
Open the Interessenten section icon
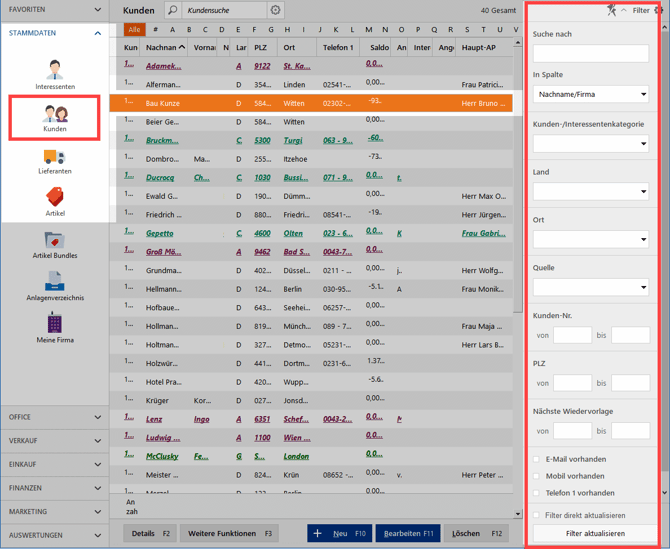54,71
